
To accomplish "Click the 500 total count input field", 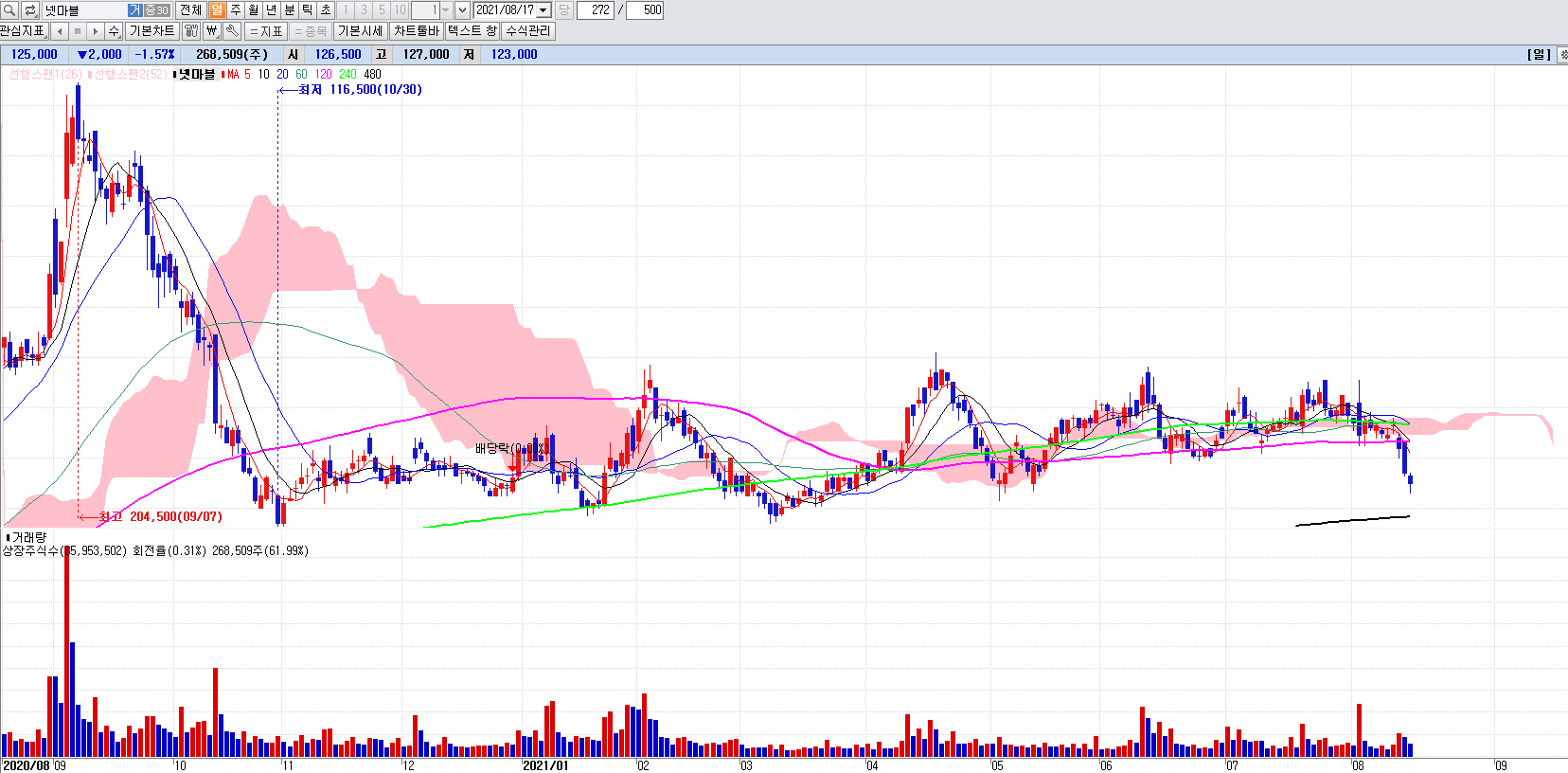I will coord(645,10).
